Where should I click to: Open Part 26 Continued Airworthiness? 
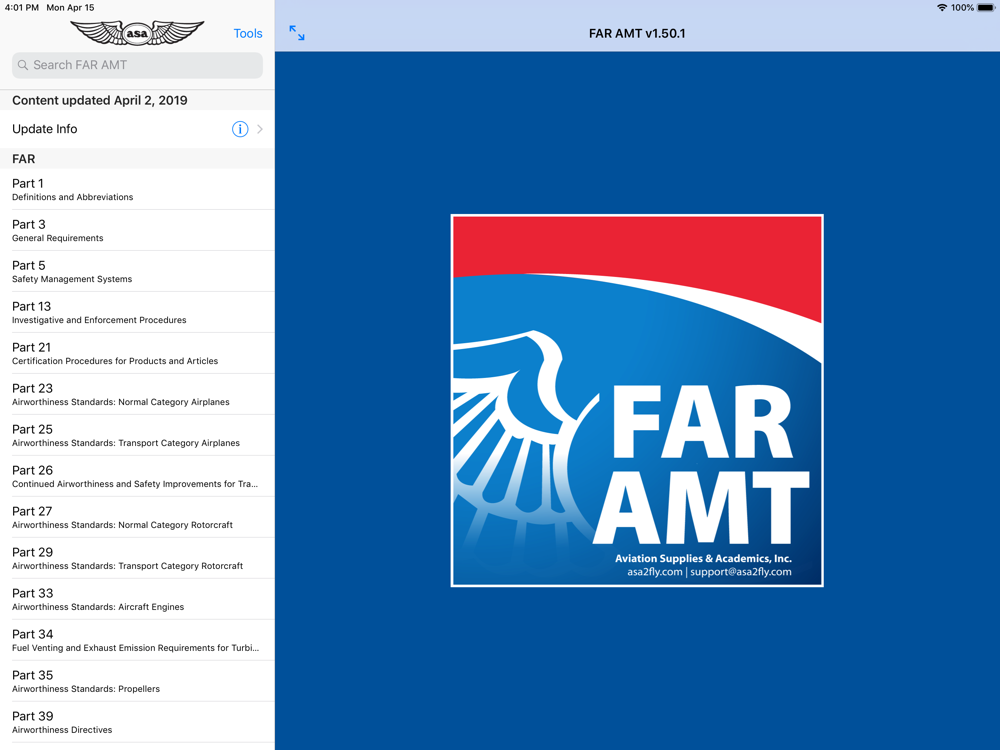click(x=137, y=476)
